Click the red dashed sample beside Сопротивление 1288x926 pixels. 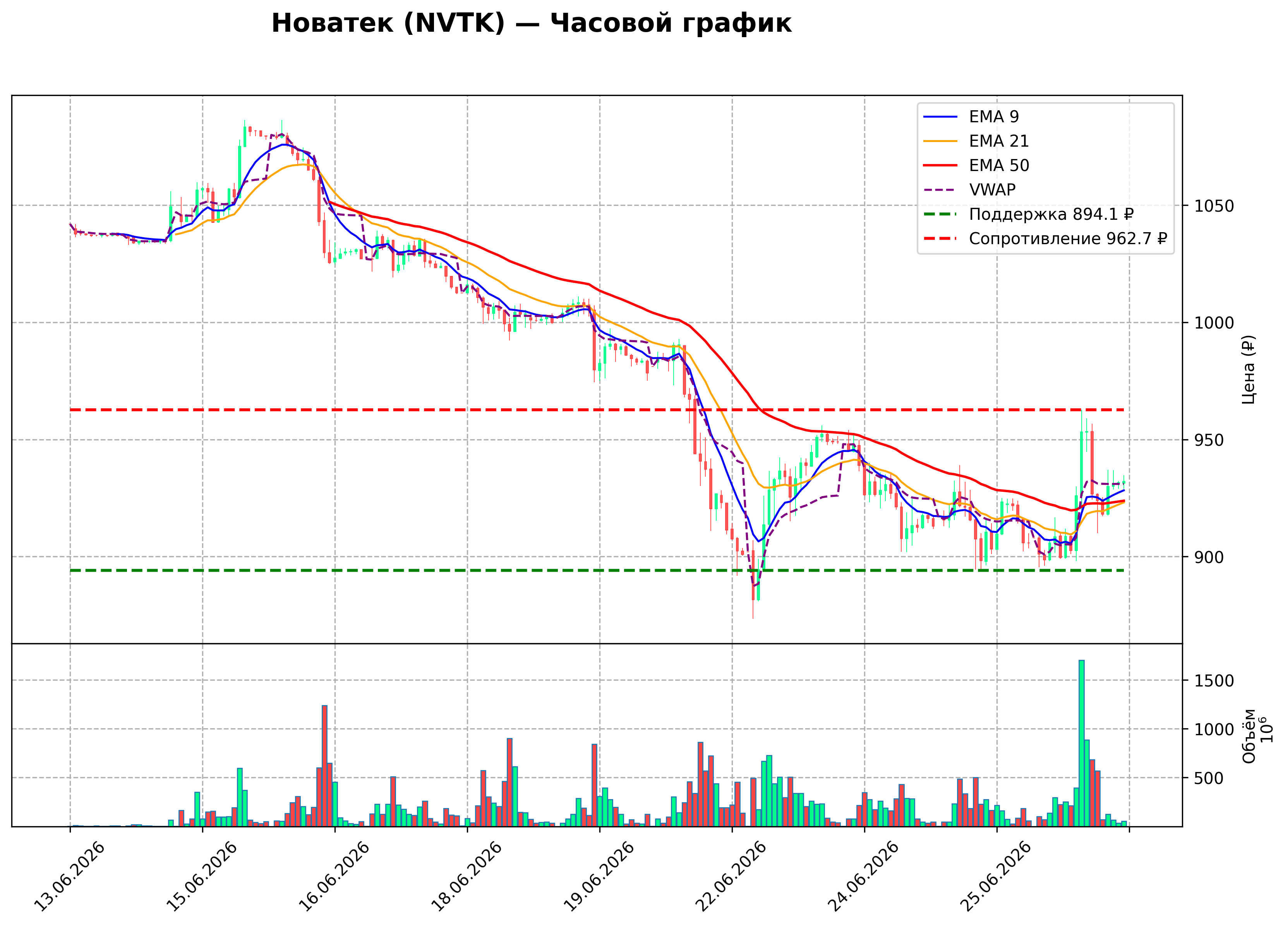click(940, 239)
